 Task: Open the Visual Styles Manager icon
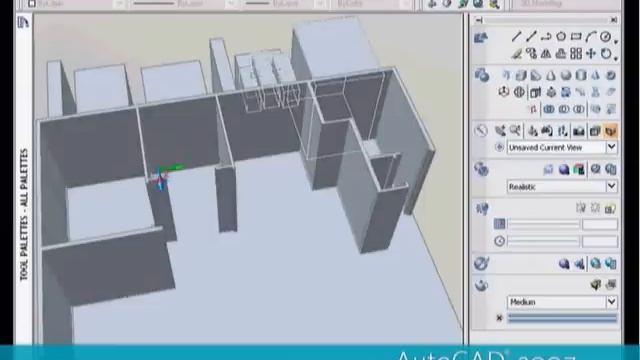tap(611, 169)
